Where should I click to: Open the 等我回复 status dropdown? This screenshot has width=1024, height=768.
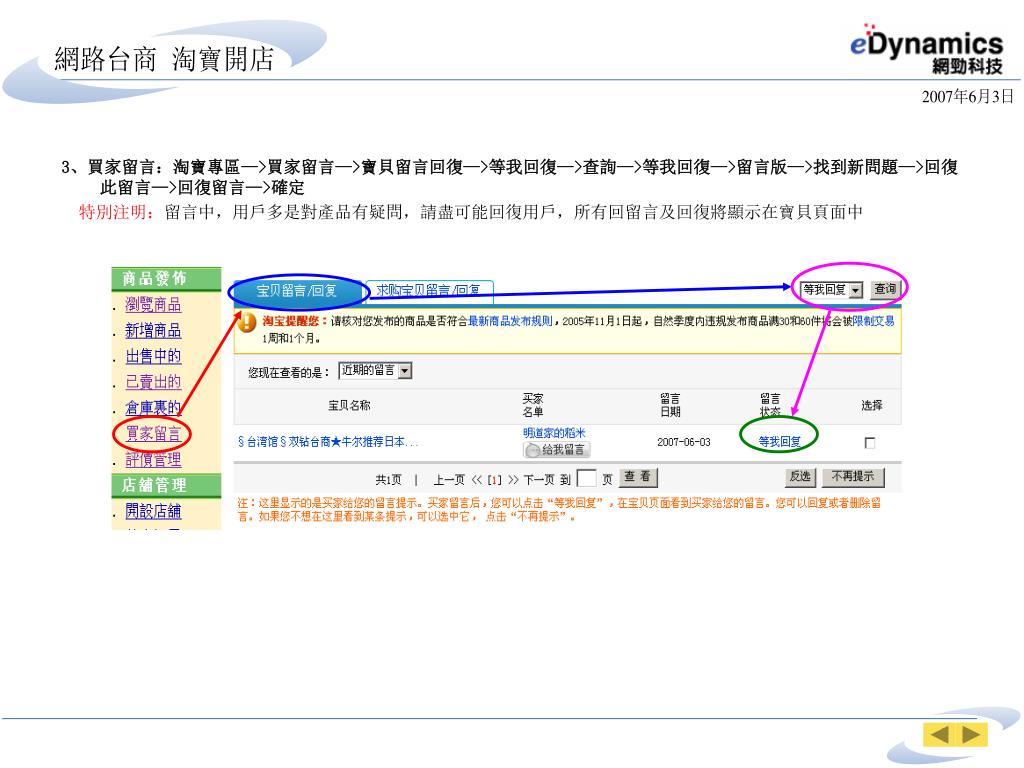[x=833, y=289]
